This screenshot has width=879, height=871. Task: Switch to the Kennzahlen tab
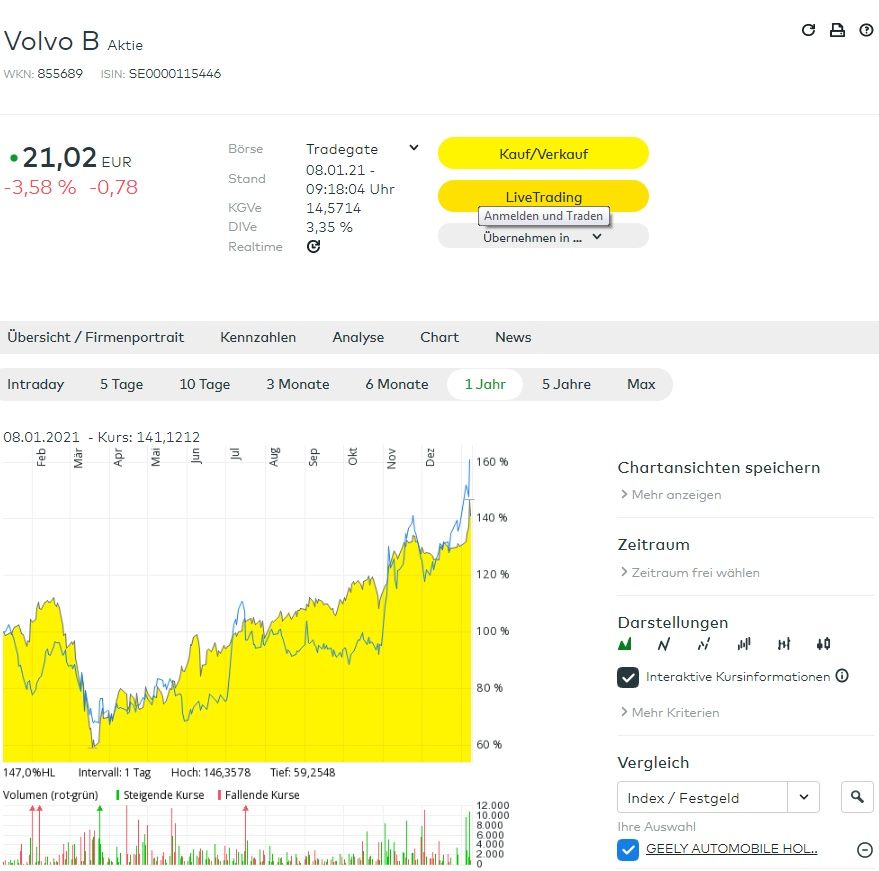tap(258, 337)
